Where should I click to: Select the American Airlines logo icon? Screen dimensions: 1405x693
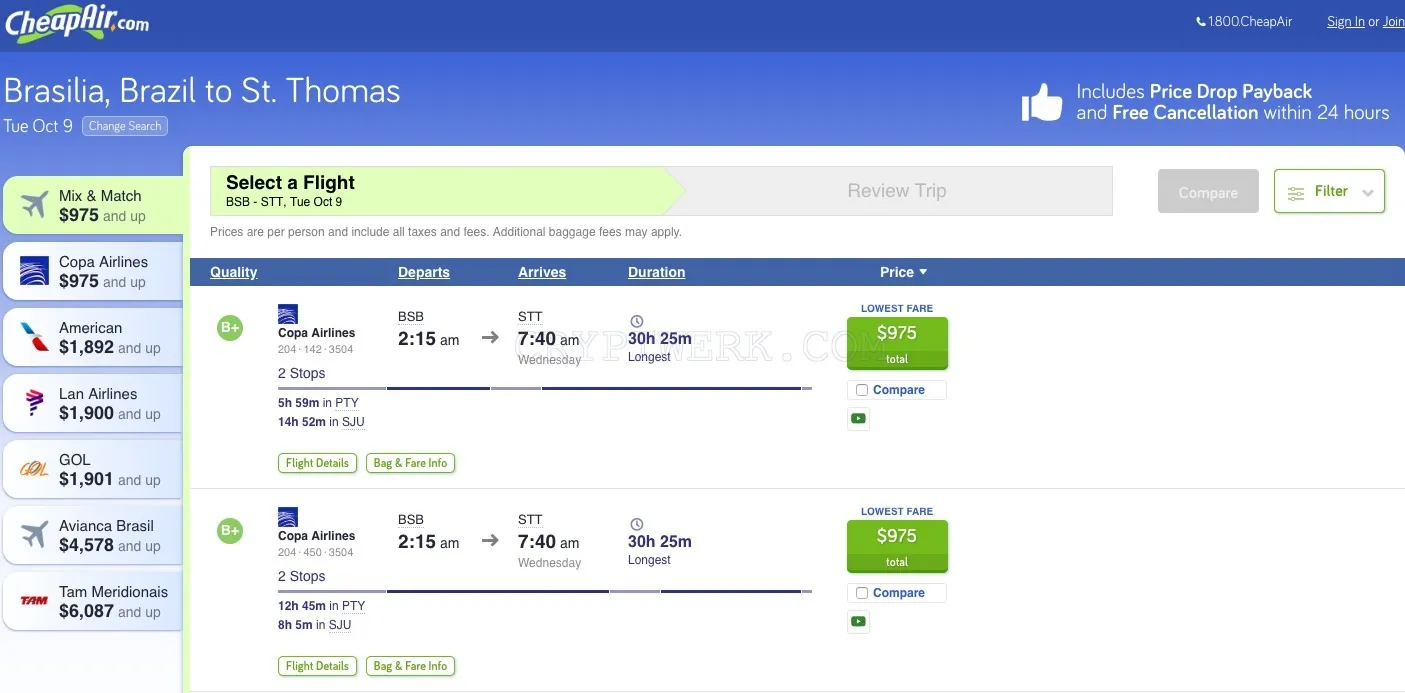click(34, 337)
